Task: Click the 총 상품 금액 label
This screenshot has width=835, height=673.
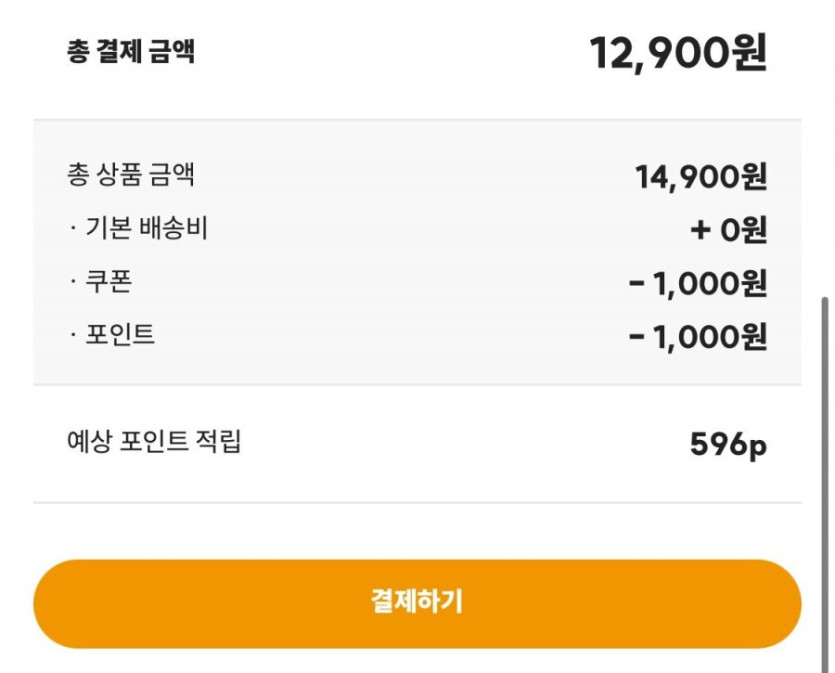Action: (x=130, y=176)
